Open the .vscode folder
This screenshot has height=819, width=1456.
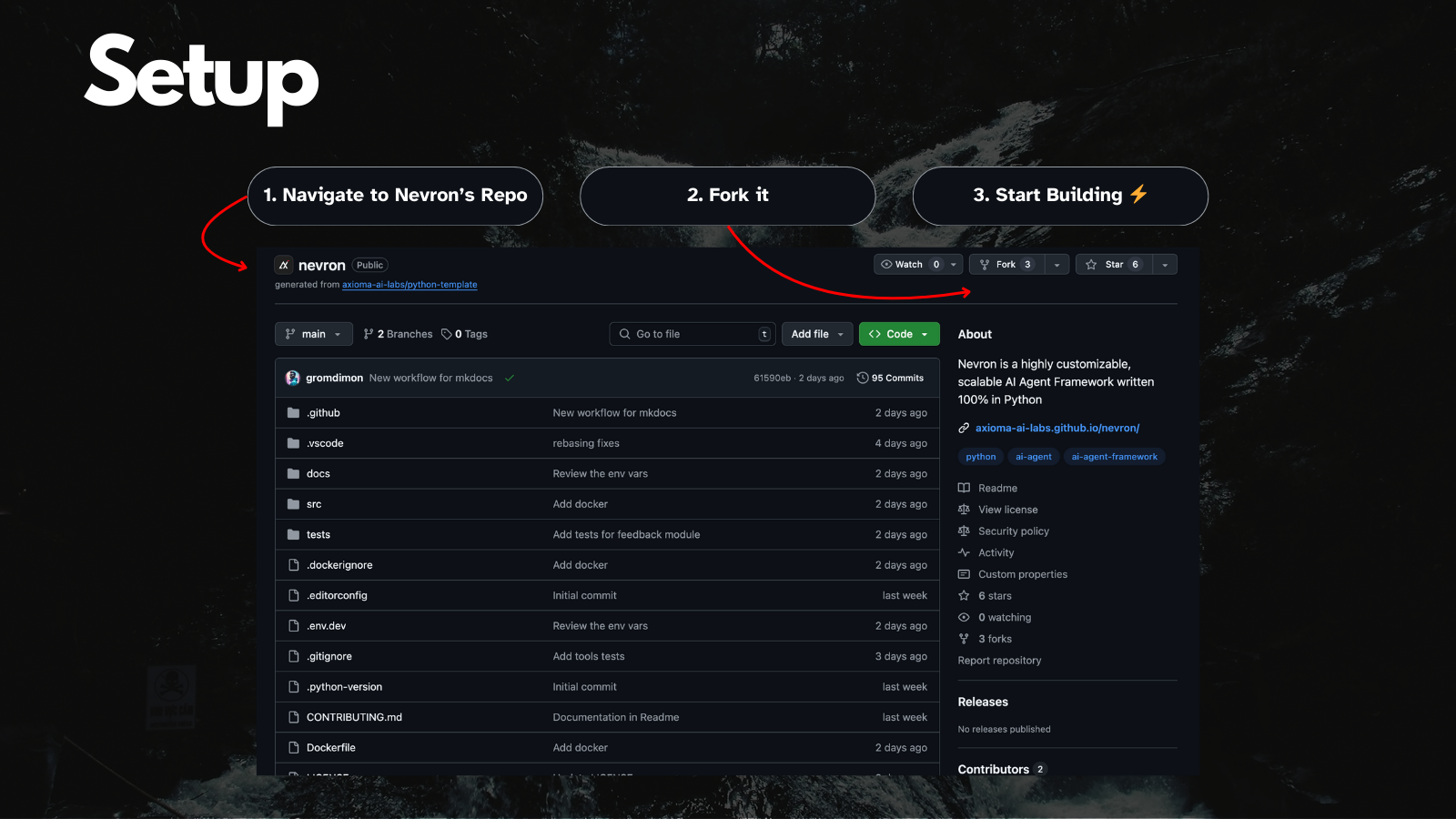point(325,443)
